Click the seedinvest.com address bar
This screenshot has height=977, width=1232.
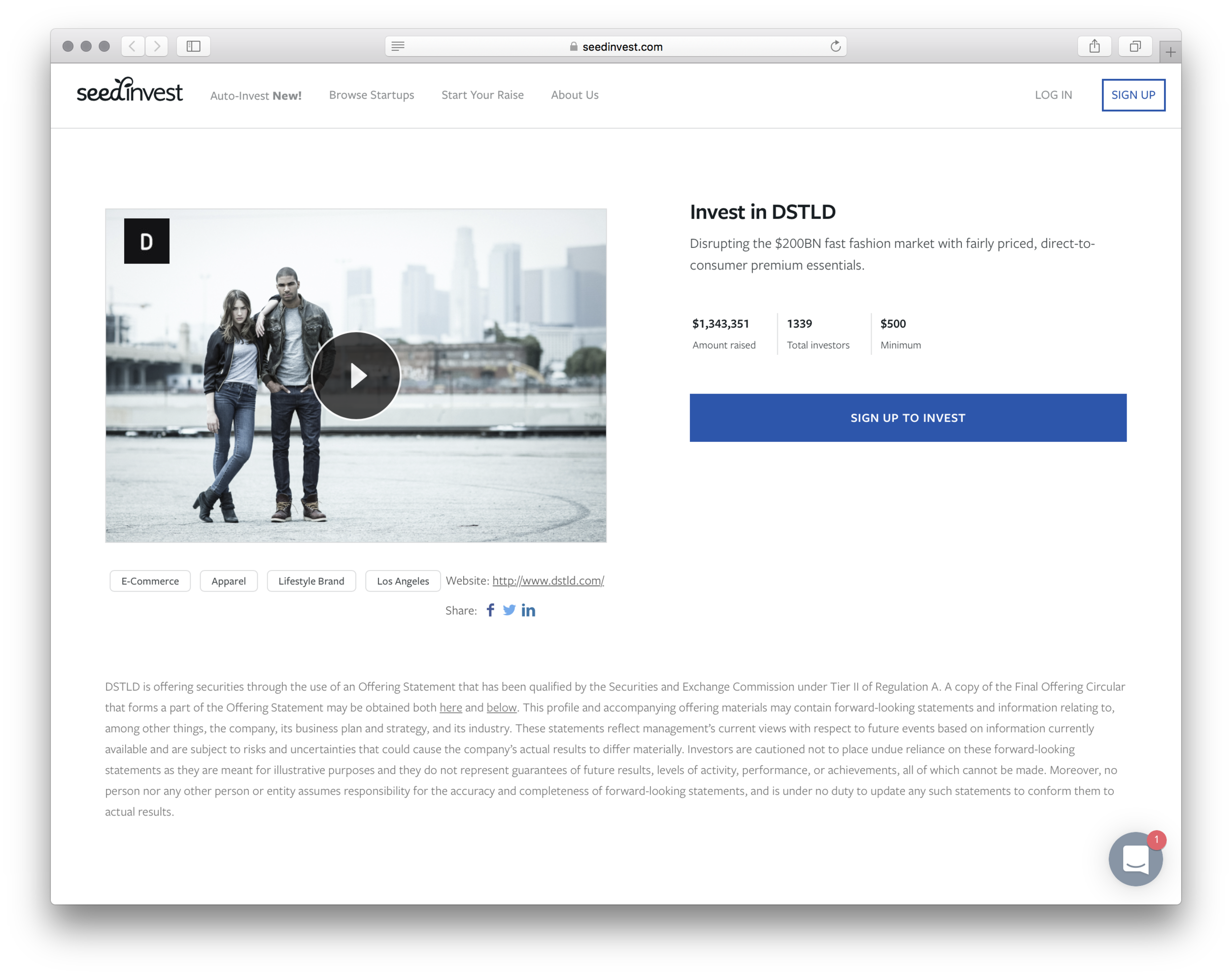[x=616, y=46]
